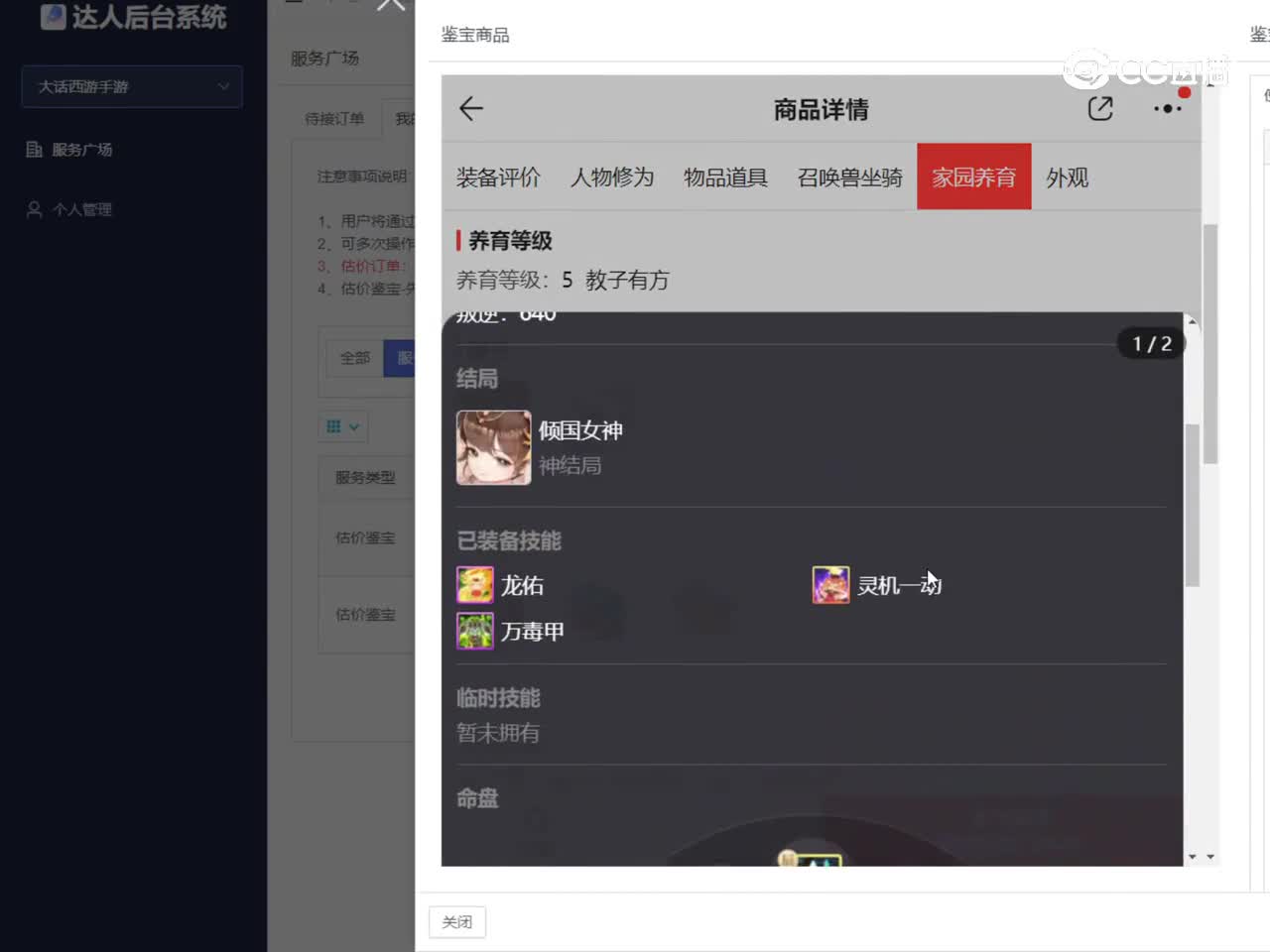Click the 服务广场 sidebar icon
Screen dimensions: 1270x952
click(x=34, y=150)
